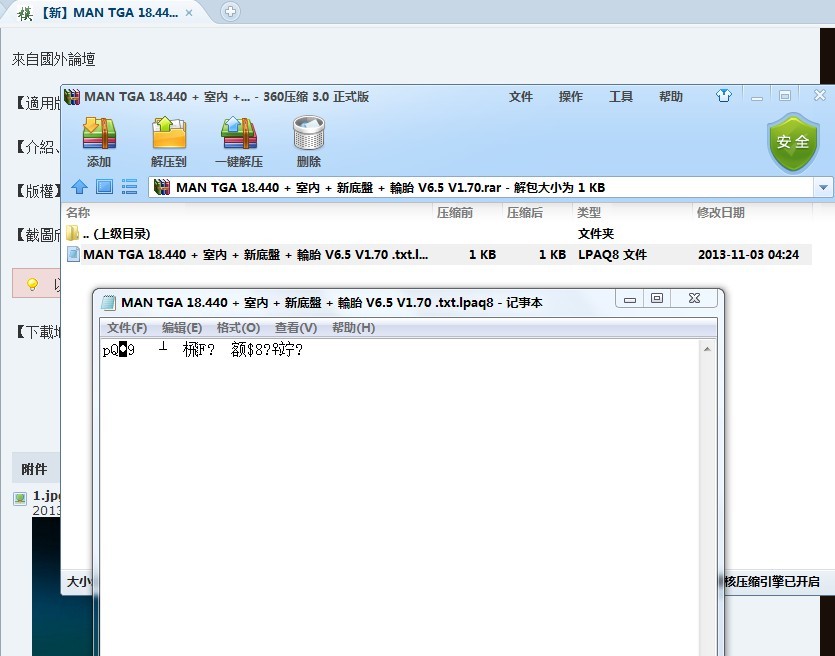Open 360压缩 工具 menu
The height and width of the screenshot is (656, 835).
click(621, 97)
